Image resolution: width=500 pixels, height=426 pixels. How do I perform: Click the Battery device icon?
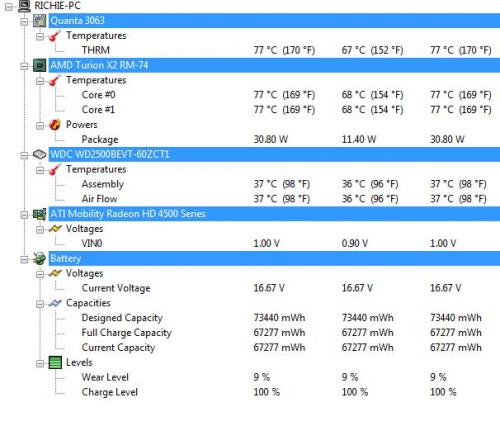coord(40,258)
